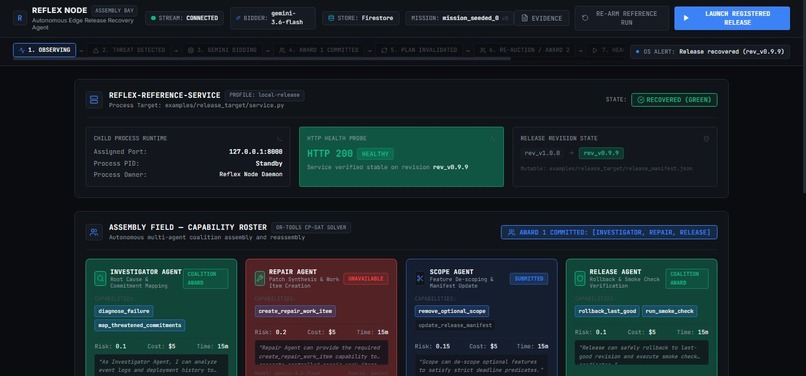Click the update_release_manifest capability chip

click(455, 325)
